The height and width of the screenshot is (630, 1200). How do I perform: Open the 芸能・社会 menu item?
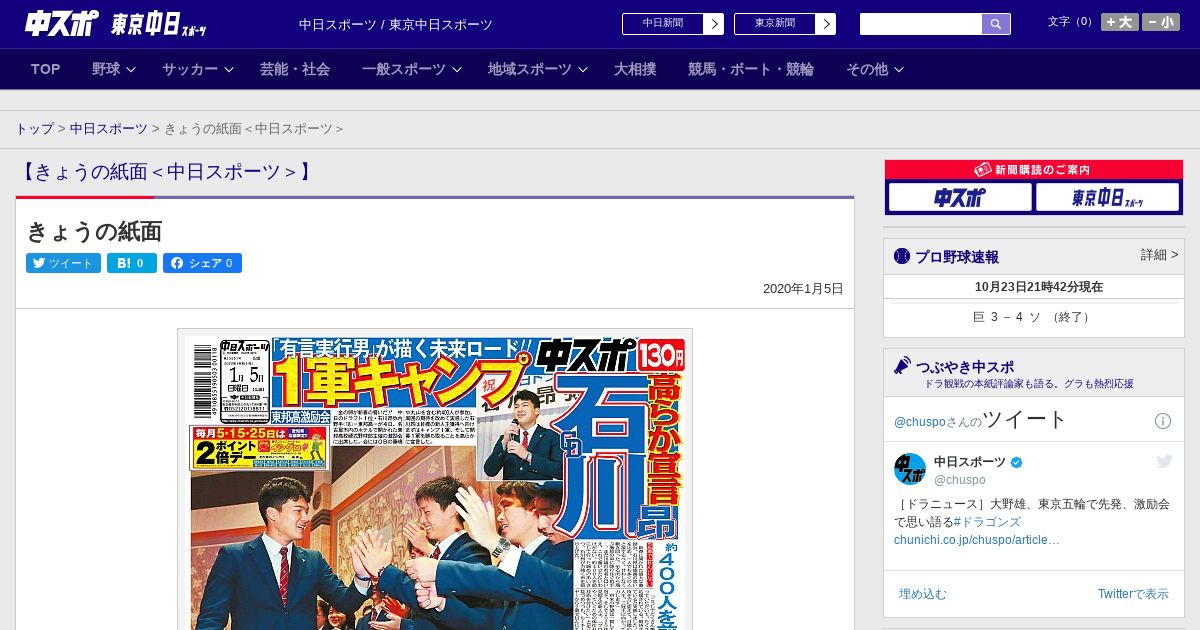(x=295, y=69)
